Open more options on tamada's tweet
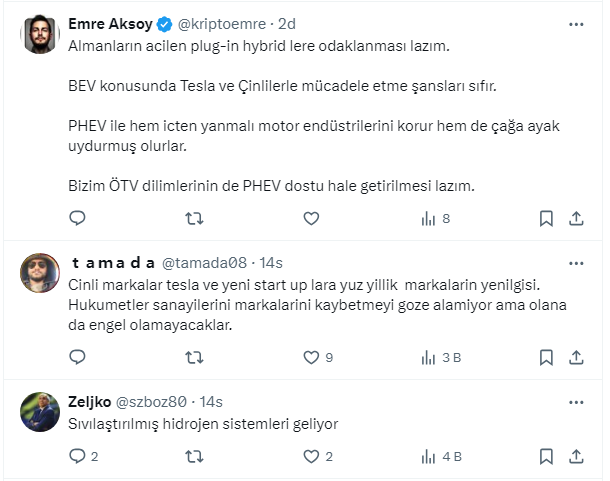This screenshot has height=481, width=610. 577,263
